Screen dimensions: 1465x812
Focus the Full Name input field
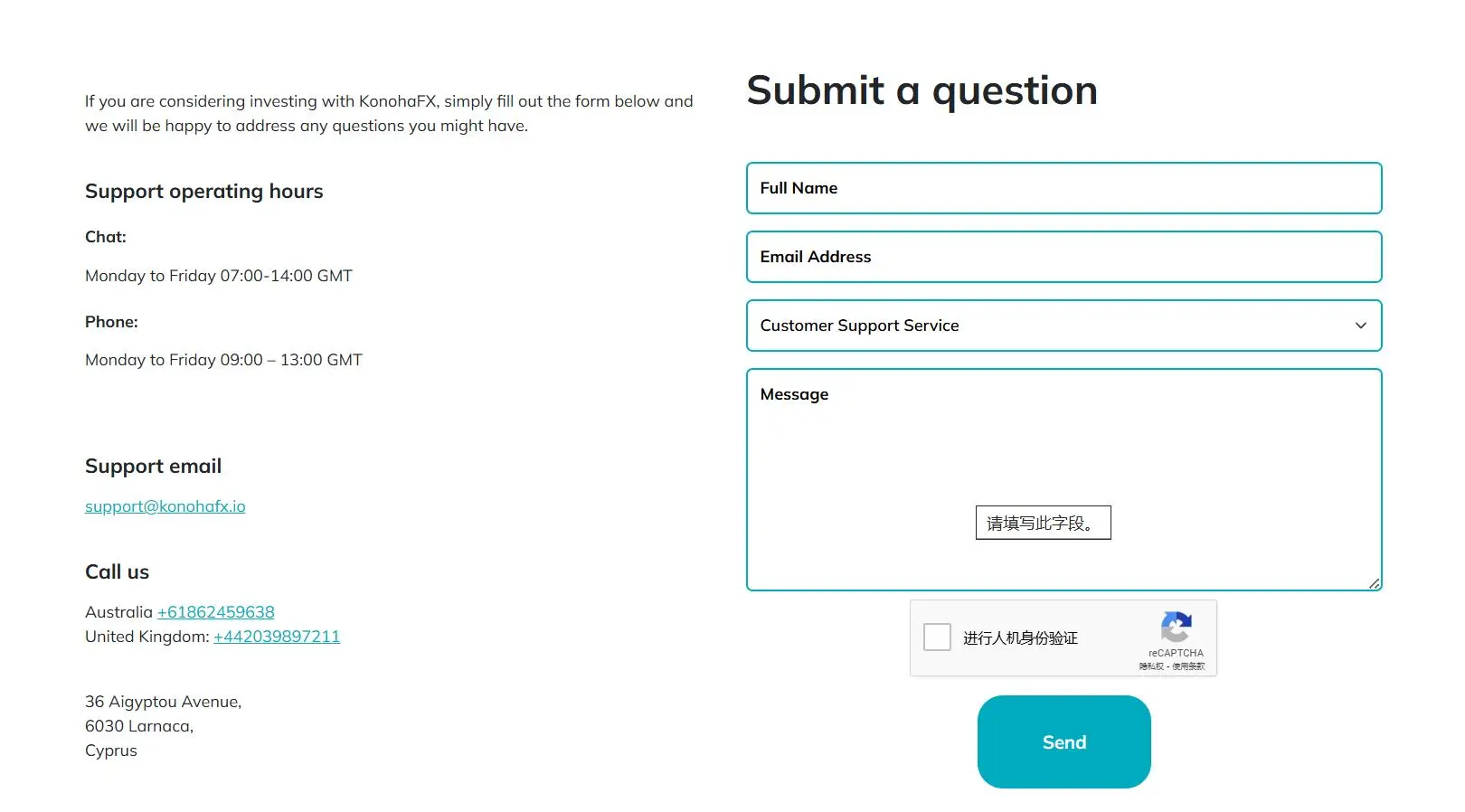[1063, 188]
